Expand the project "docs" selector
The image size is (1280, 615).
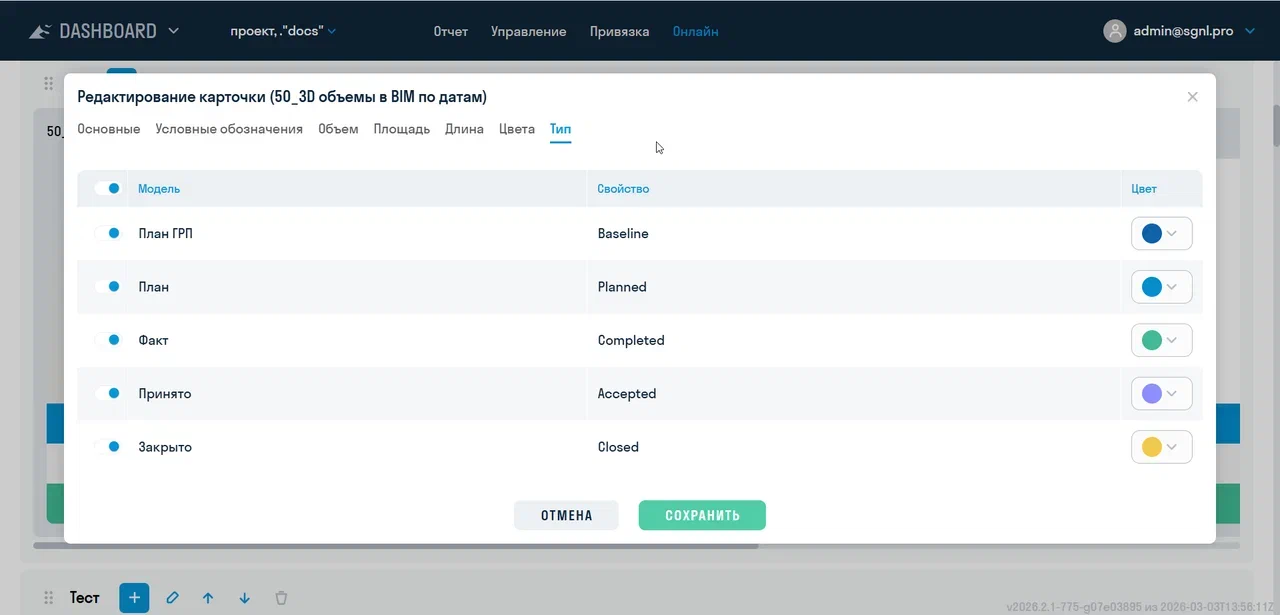(283, 31)
